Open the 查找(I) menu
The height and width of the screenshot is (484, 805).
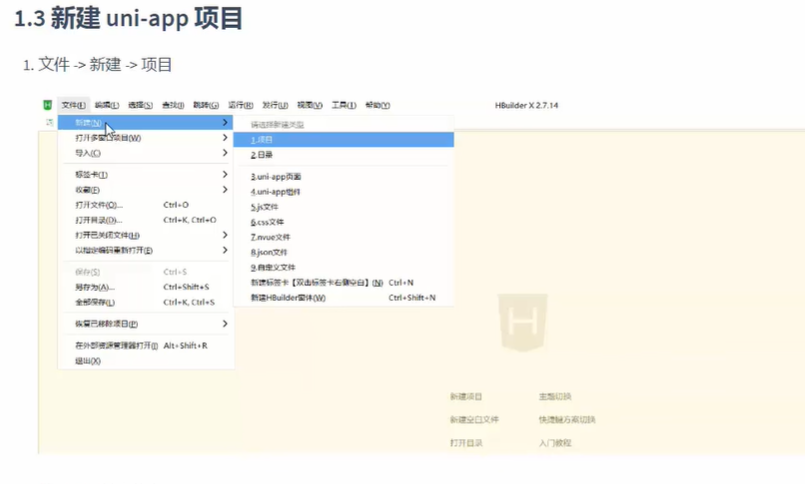pos(173,105)
